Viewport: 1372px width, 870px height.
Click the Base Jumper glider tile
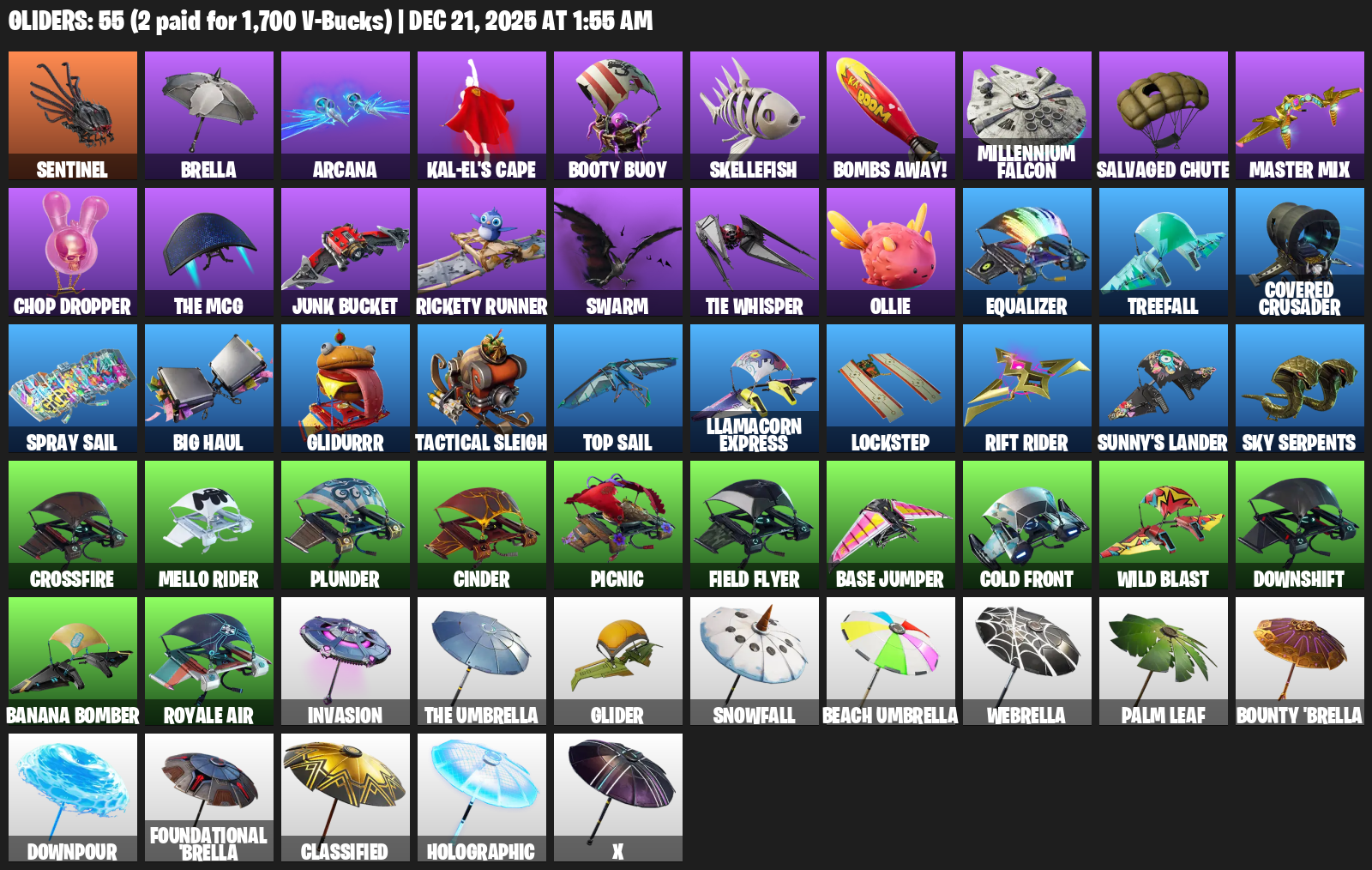click(891, 525)
